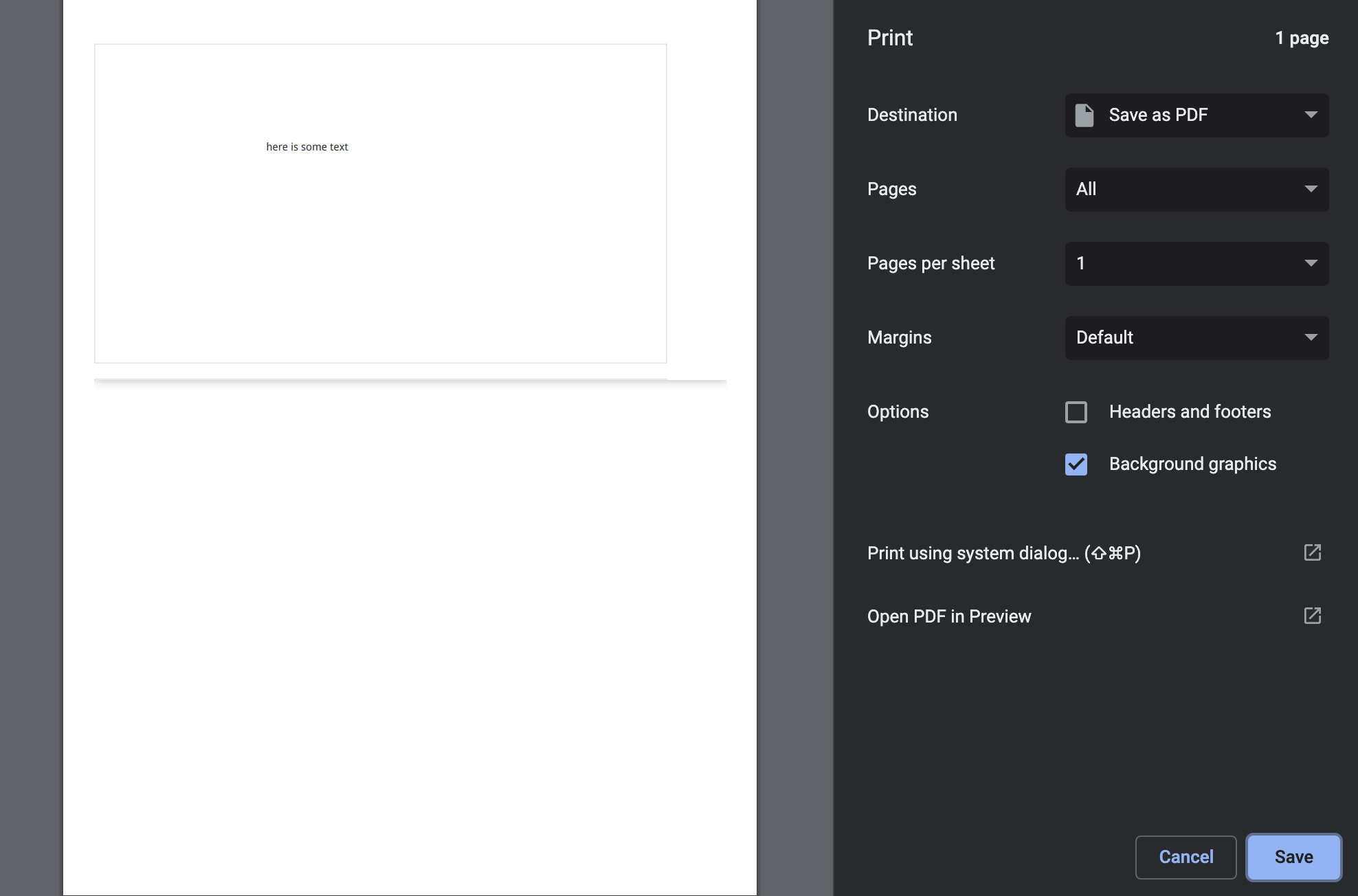Enable the Headers and footers checkbox
The width and height of the screenshot is (1358, 896).
1076,412
